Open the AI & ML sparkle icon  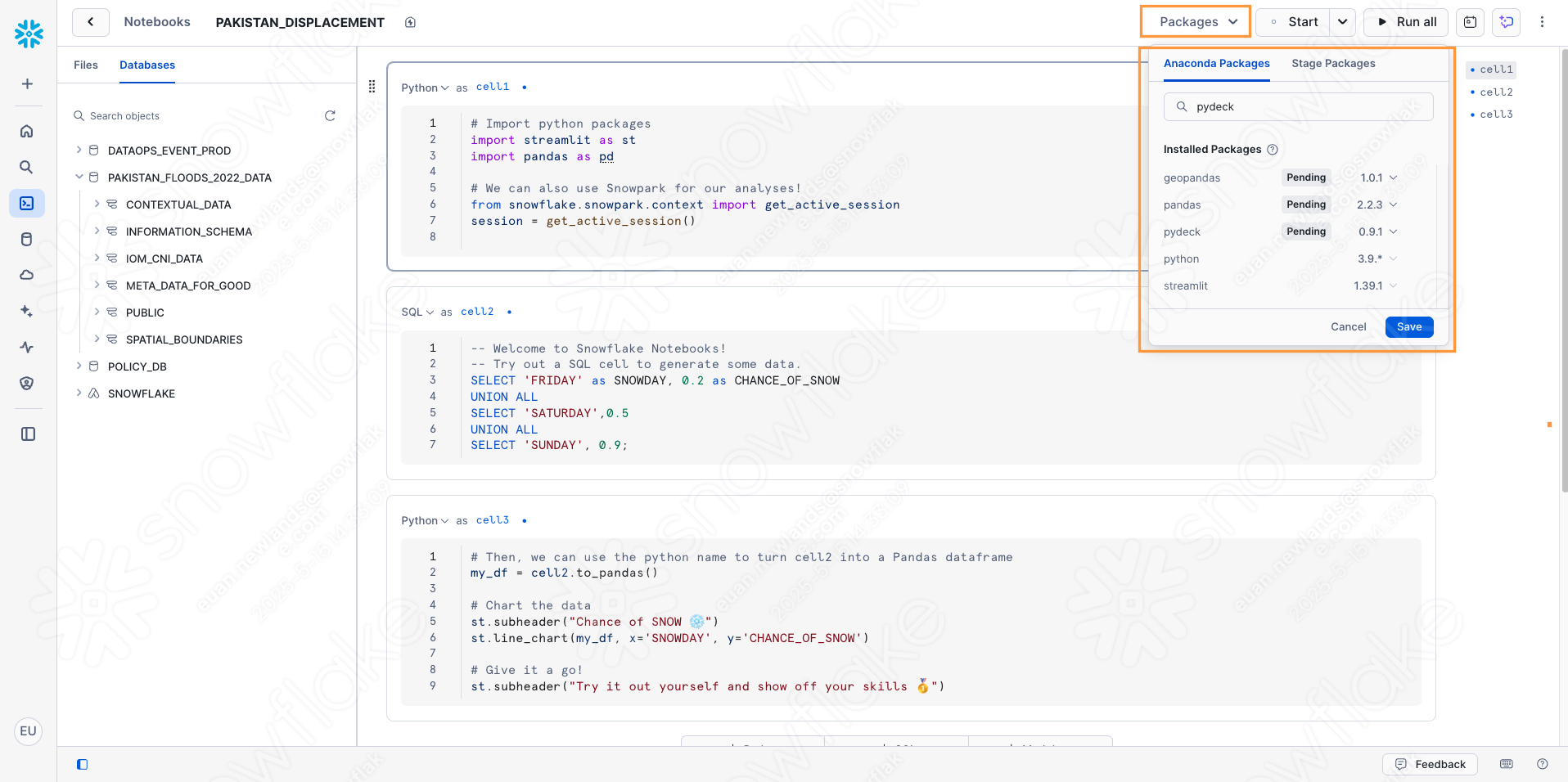(27, 311)
